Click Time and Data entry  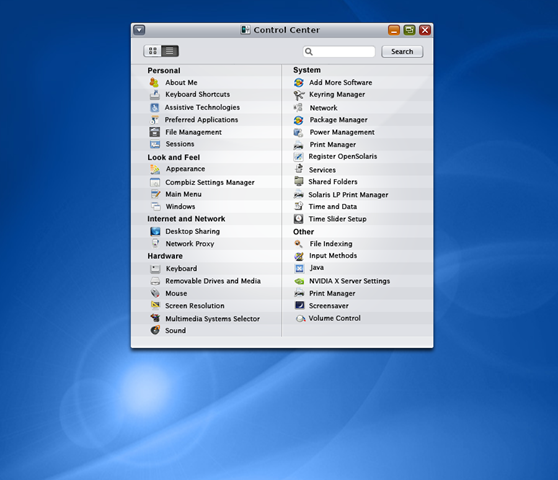tap(333, 206)
